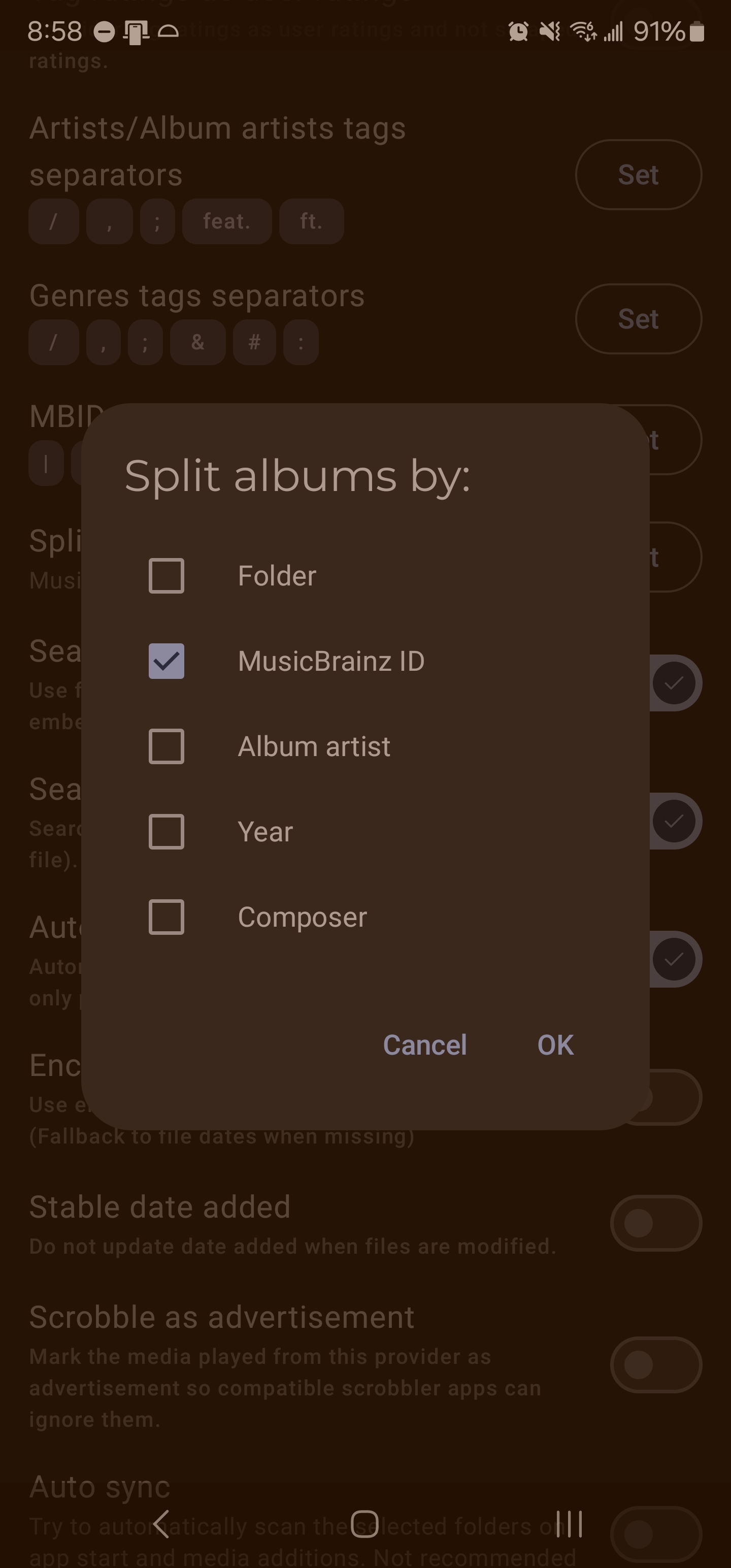Tap the home navigation icon
This screenshot has width=731, height=1568.
coord(365,1523)
